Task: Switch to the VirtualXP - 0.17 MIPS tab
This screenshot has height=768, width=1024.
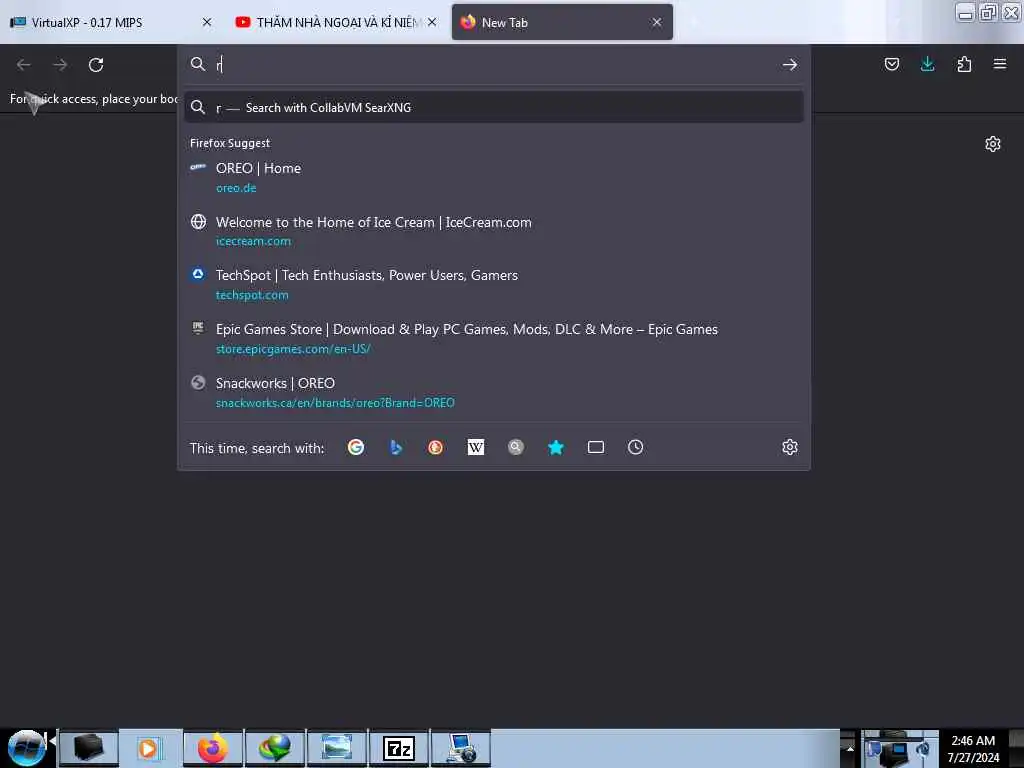Action: pos(111,22)
